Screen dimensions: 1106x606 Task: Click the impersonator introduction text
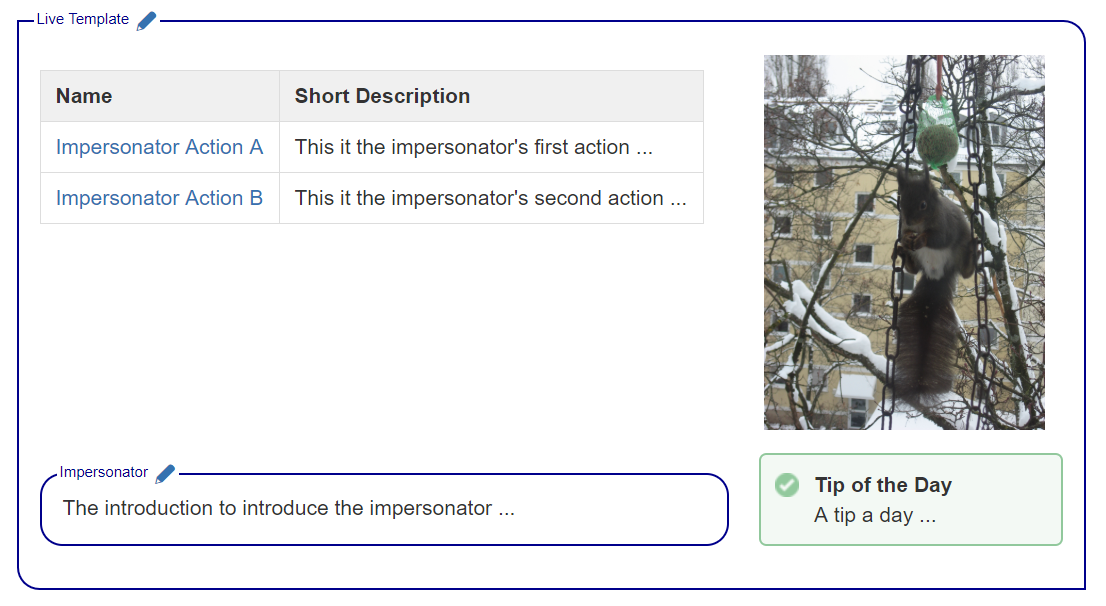click(288, 508)
